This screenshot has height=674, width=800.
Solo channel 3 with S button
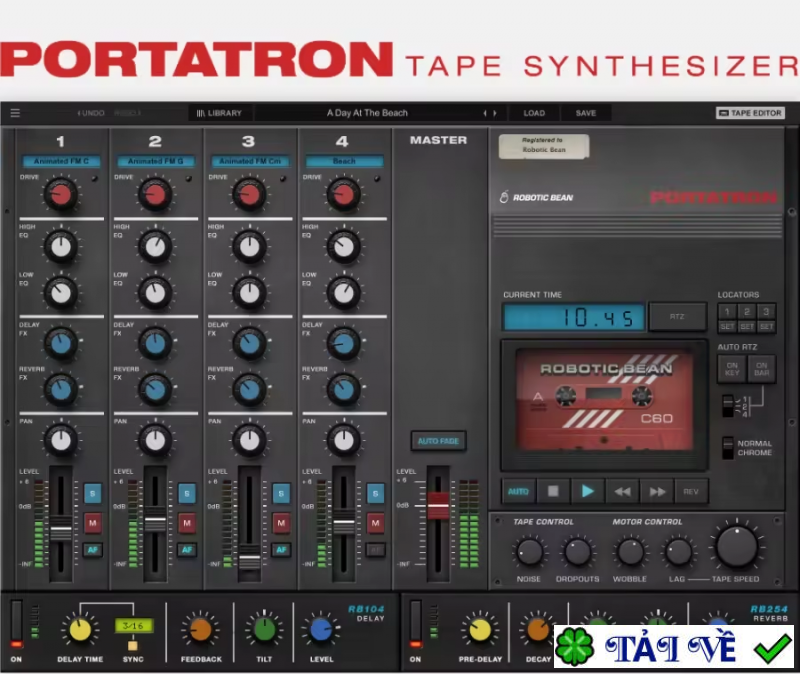pyautogui.click(x=281, y=493)
